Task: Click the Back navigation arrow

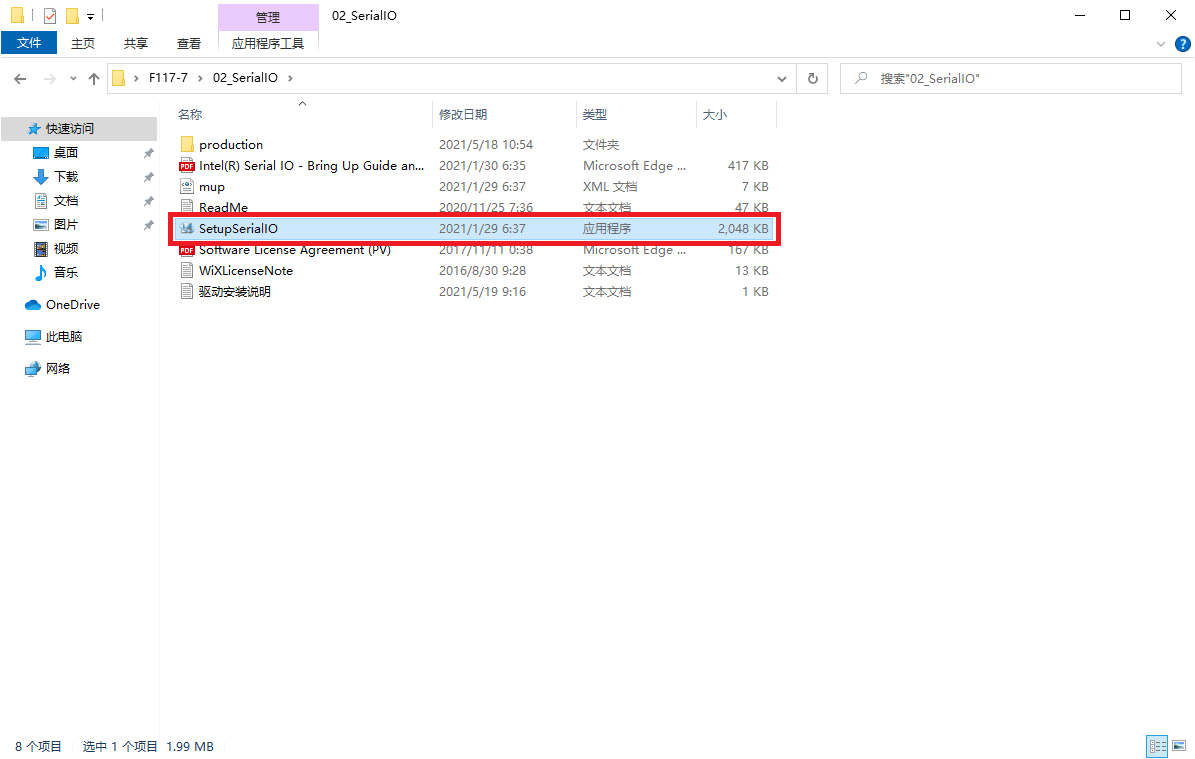Action: click(x=21, y=78)
